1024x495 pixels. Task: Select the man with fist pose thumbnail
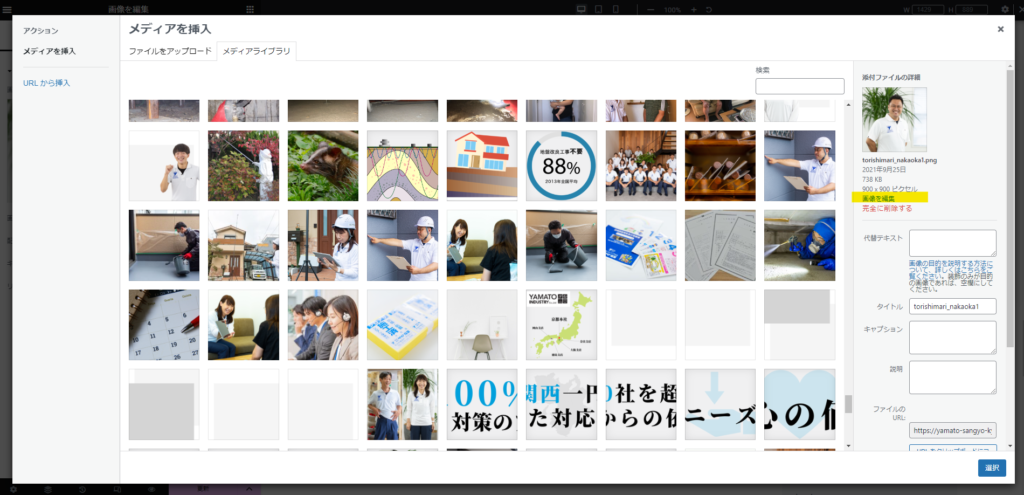(x=164, y=166)
